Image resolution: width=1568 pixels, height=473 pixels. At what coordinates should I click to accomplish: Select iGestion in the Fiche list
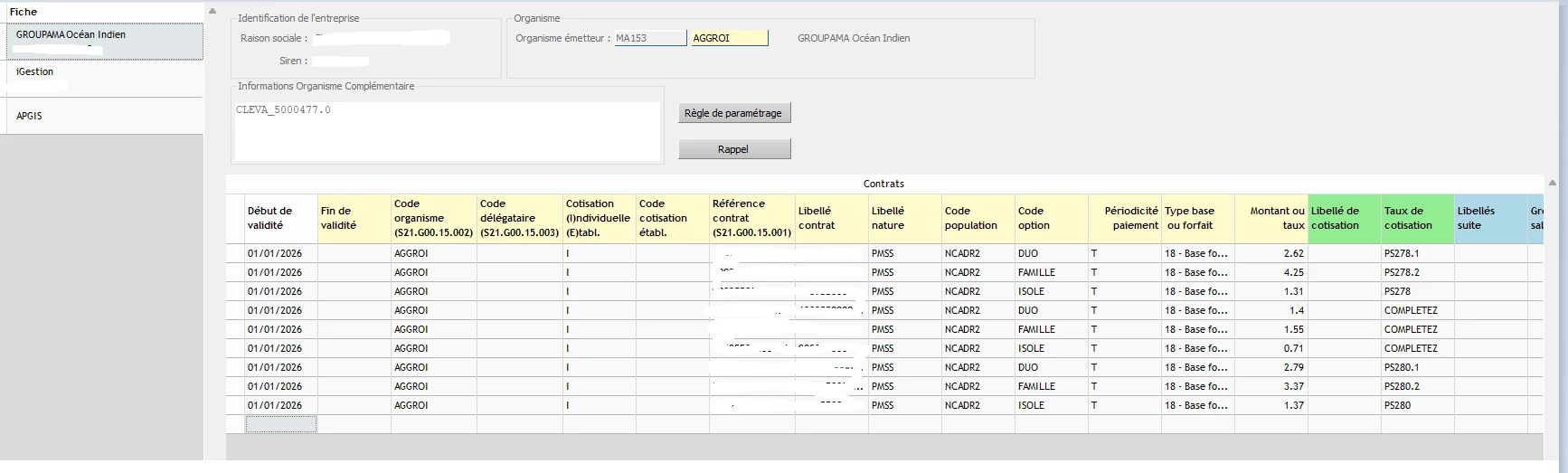point(100,77)
